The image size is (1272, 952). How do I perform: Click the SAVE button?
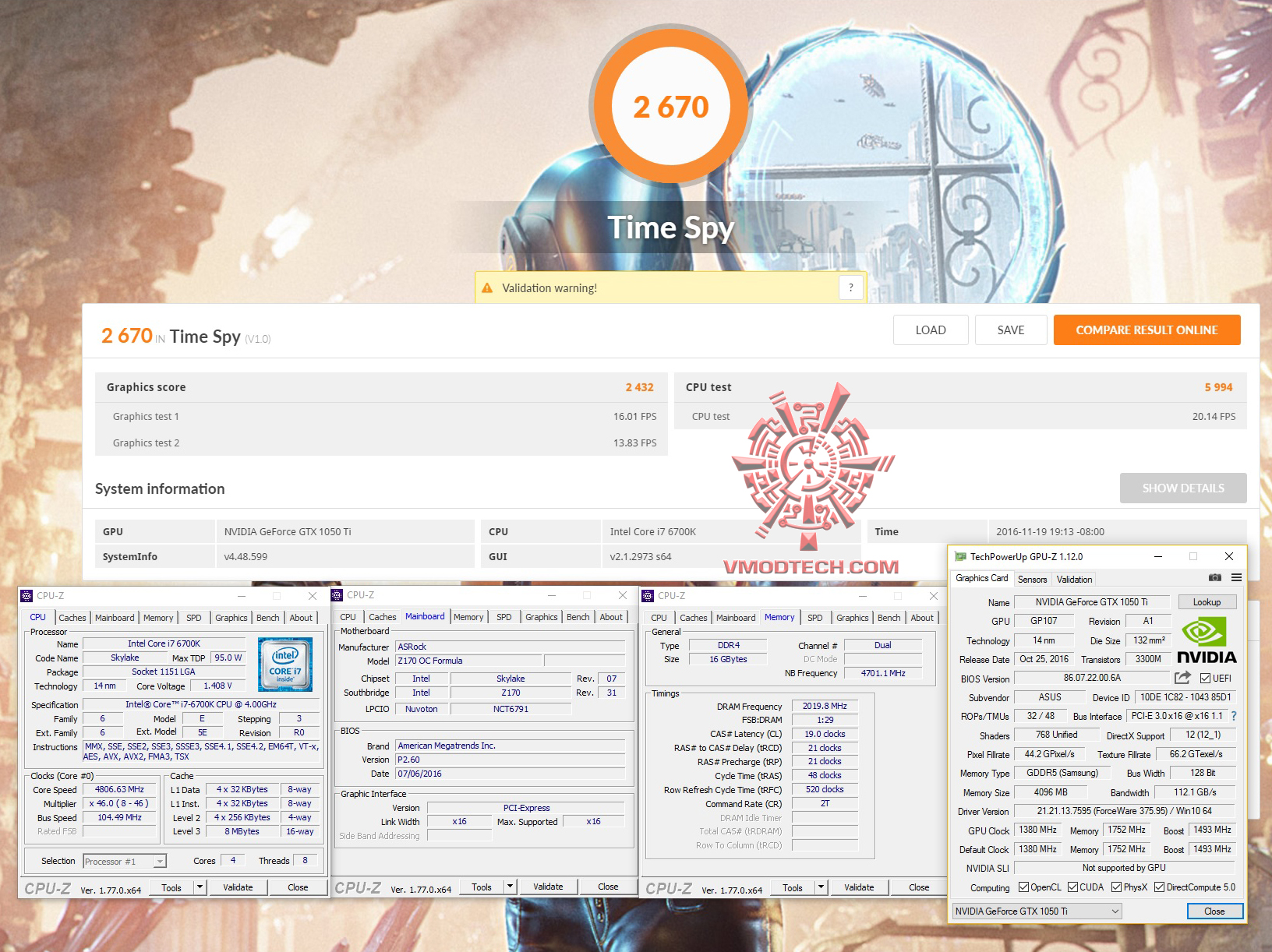(x=1011, y=330)
